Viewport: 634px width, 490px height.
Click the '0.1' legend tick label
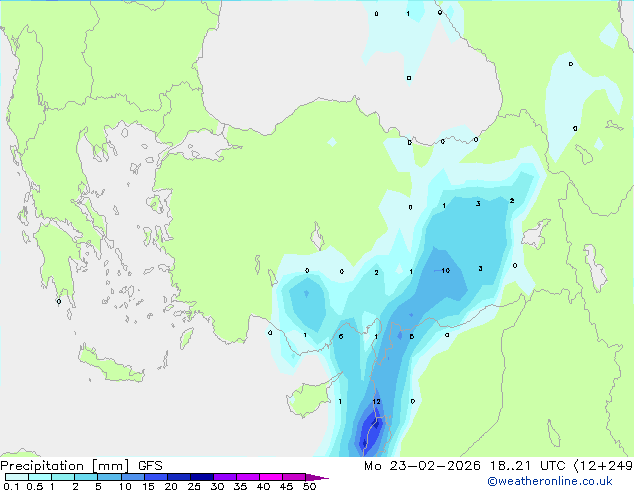coord(11,486)
